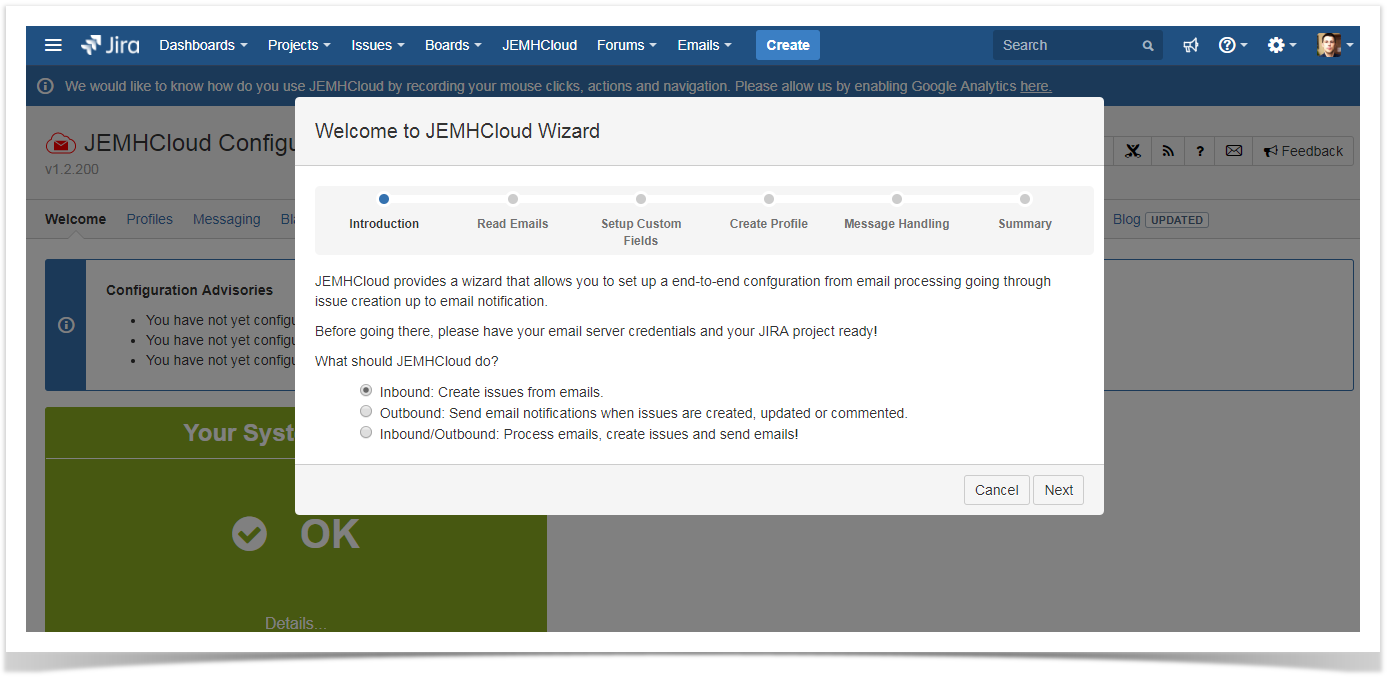The image size is (1394, 681).
Task: Click the Create Profile wizard step
Action: 769,224
